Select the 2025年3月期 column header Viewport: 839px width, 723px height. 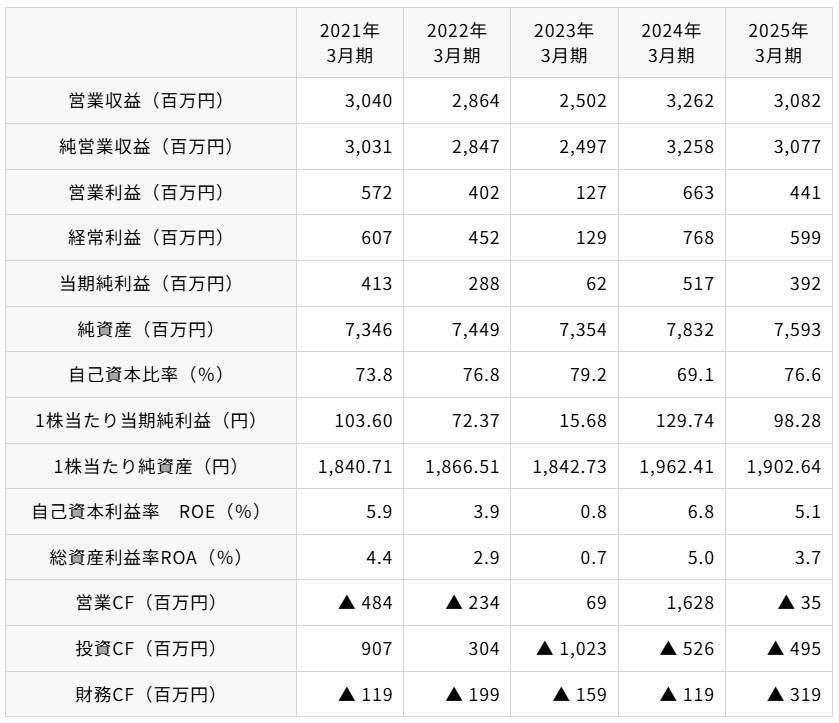click(x=778, y=43)
